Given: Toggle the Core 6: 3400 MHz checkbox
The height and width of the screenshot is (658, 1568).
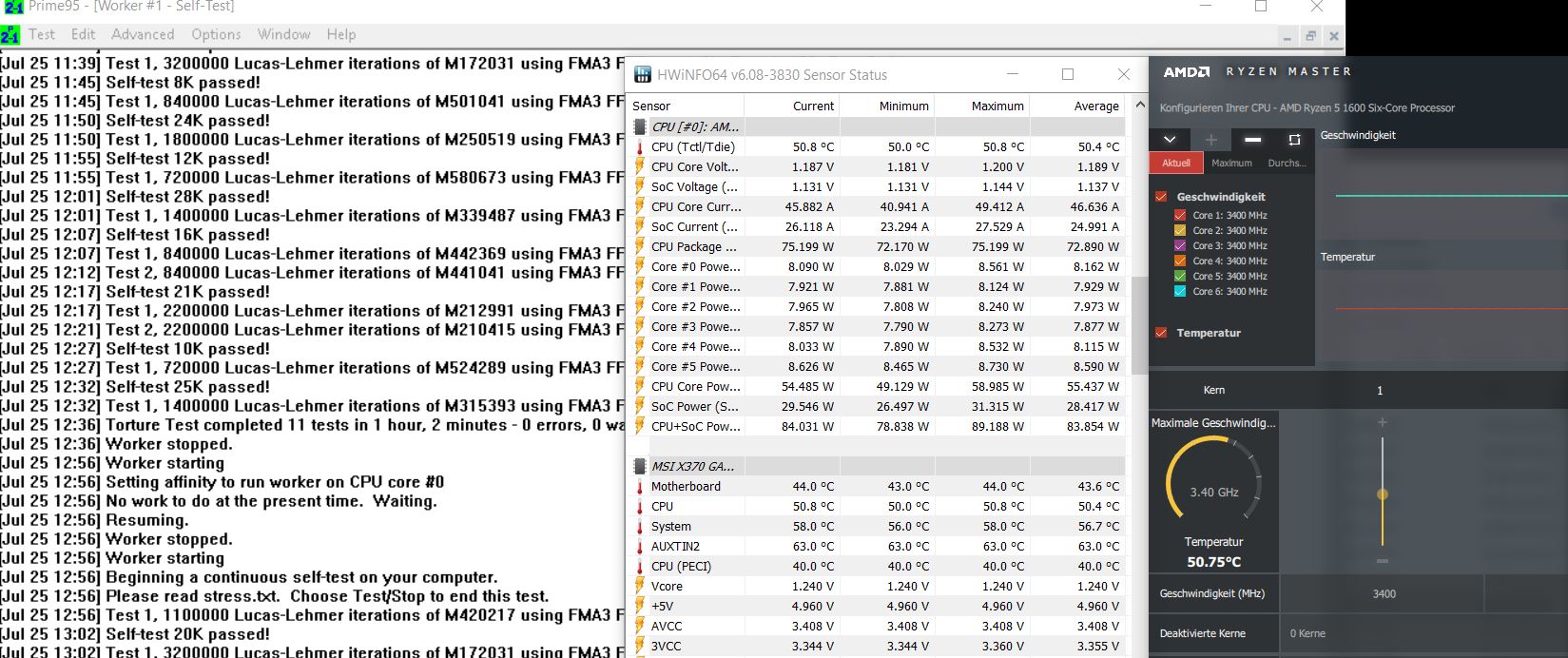Looking at the screenshot, I should point(1180,291).
